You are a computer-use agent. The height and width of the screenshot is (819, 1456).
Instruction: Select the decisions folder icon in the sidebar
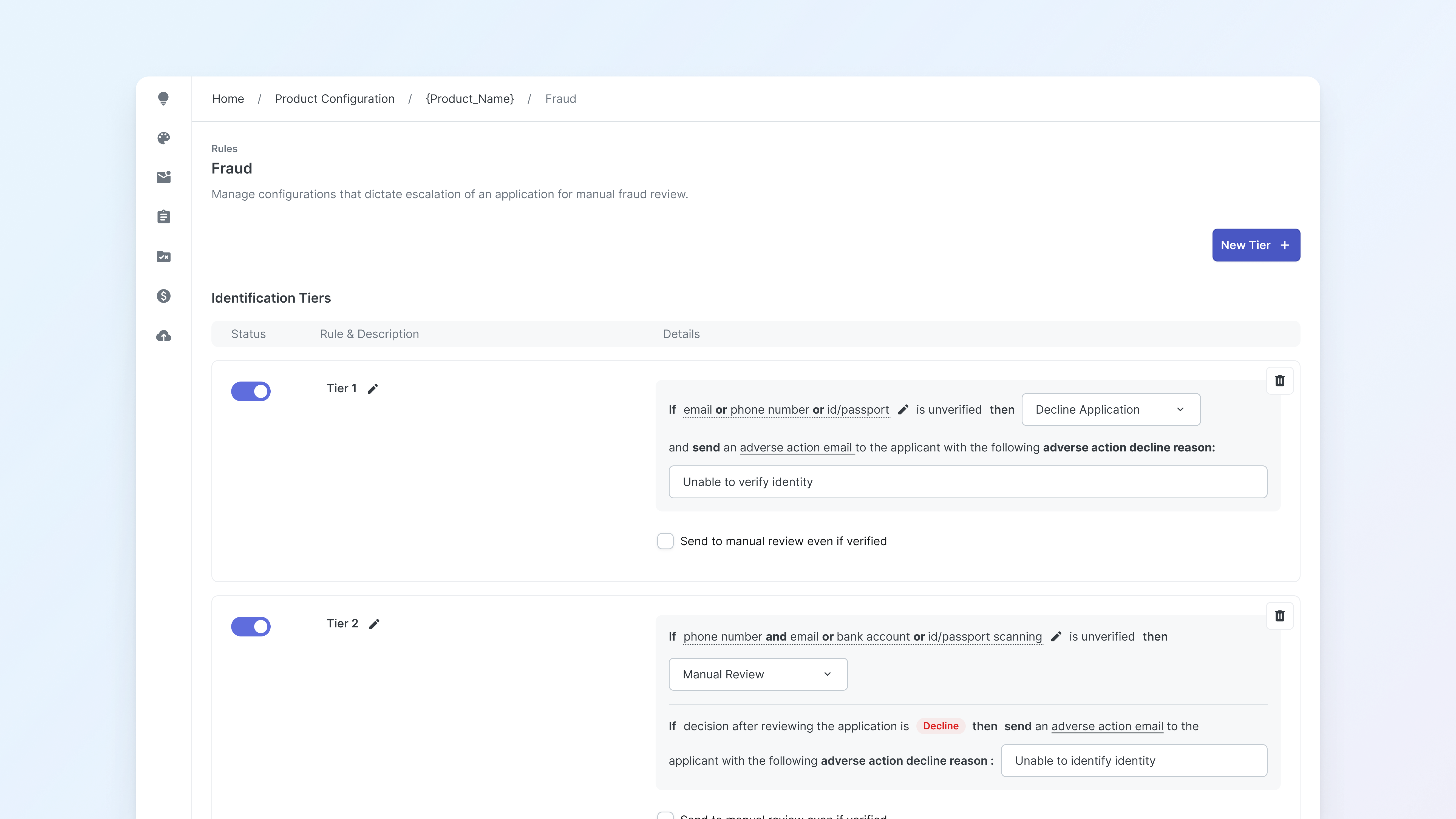(163, 257)
